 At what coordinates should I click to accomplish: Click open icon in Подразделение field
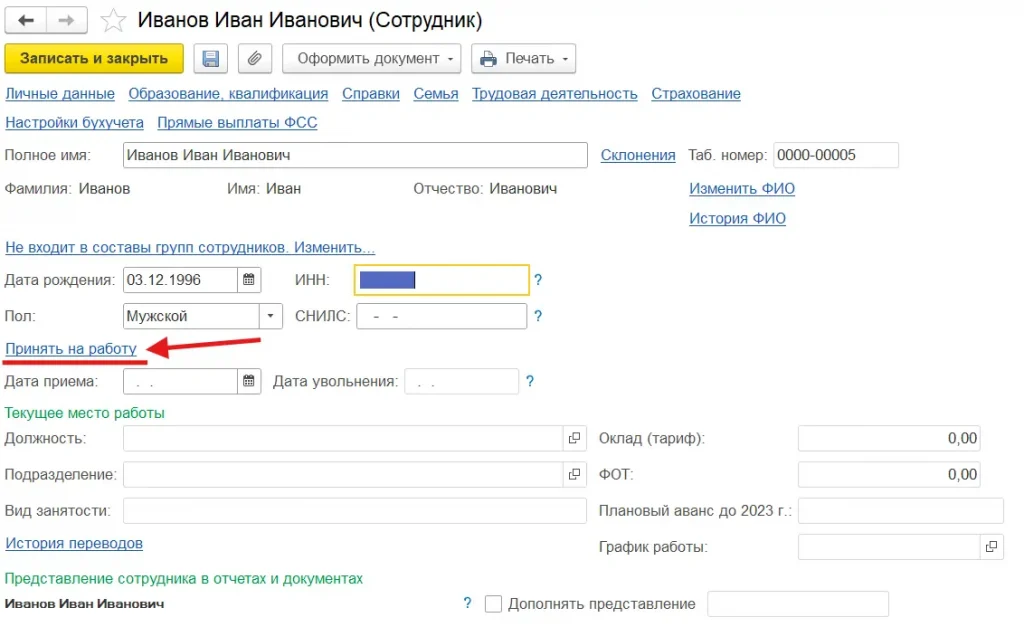coord(574,474)
